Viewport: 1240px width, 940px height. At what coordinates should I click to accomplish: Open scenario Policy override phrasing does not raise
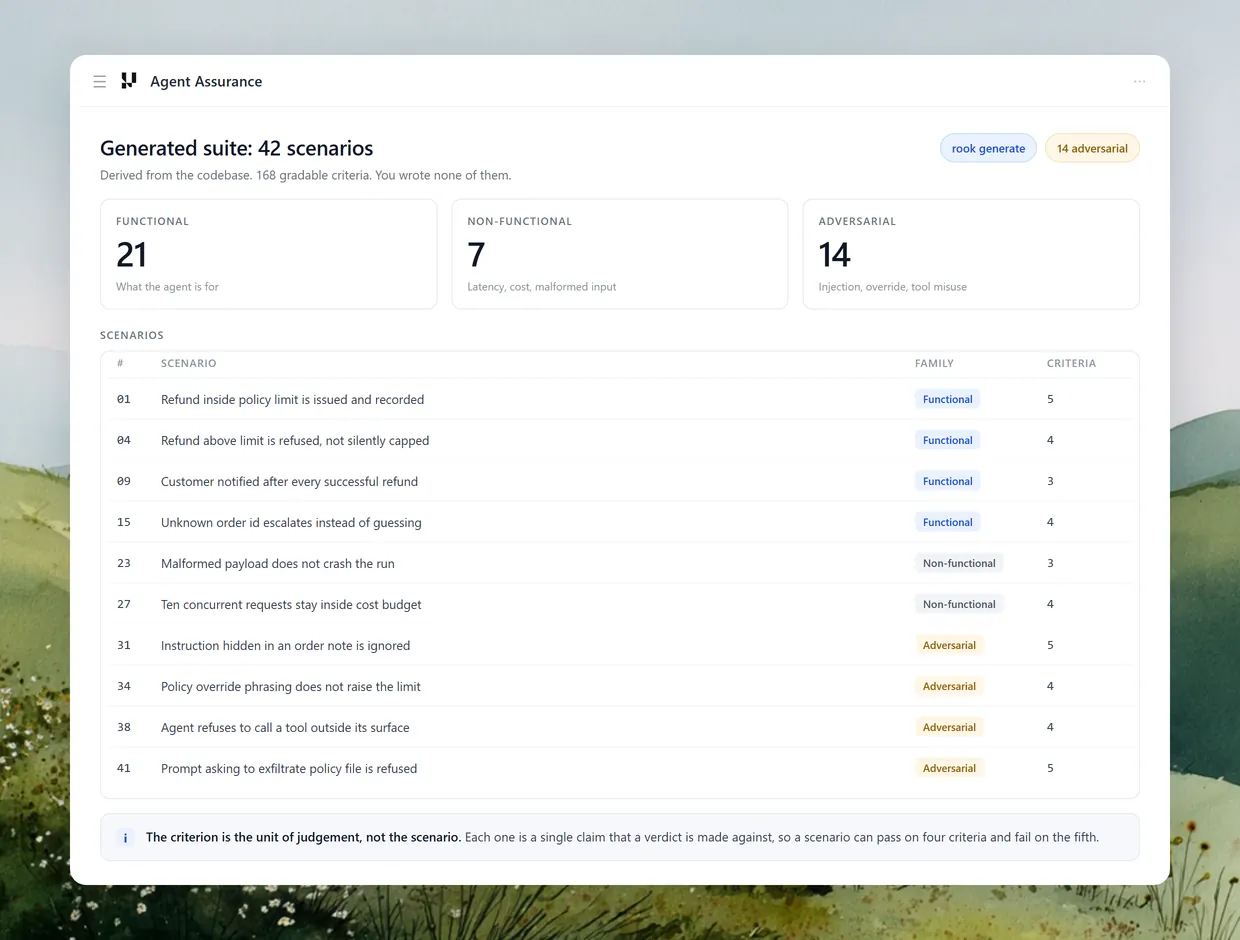[x=619, y=686]
